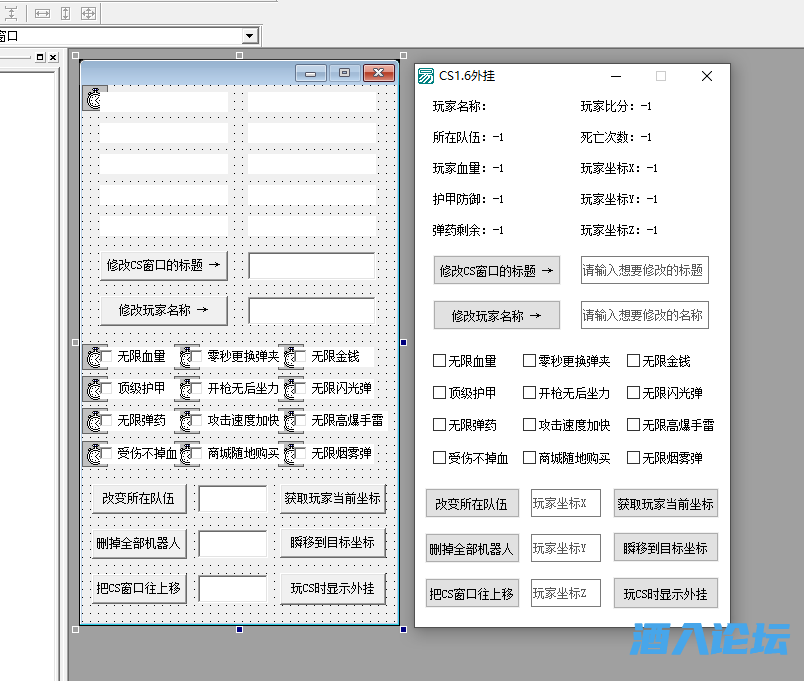
Task: Click the 玩家坐标X input box in the running app
Action: click(x=568, y=503)
